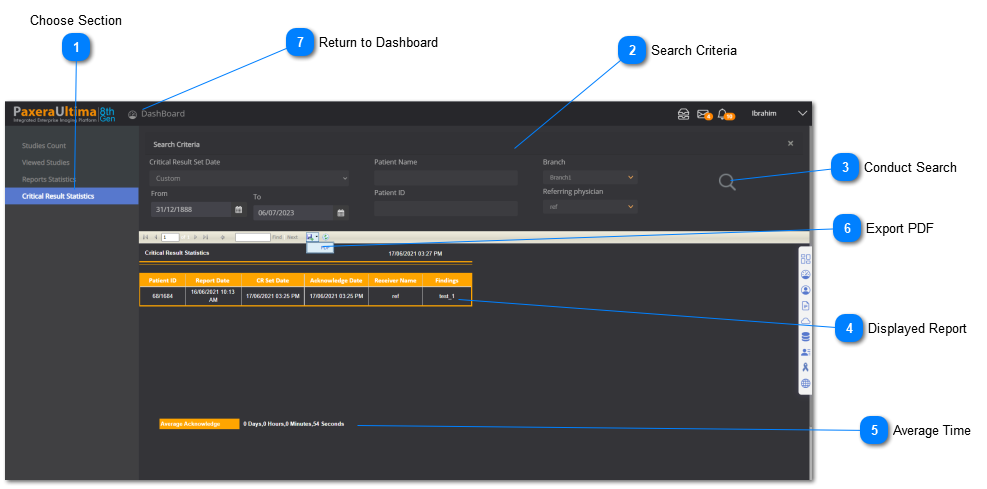Viewport: 987px width, 489px height.
Task: Select Studies Count in the sidebar
Action: (44, 146)
